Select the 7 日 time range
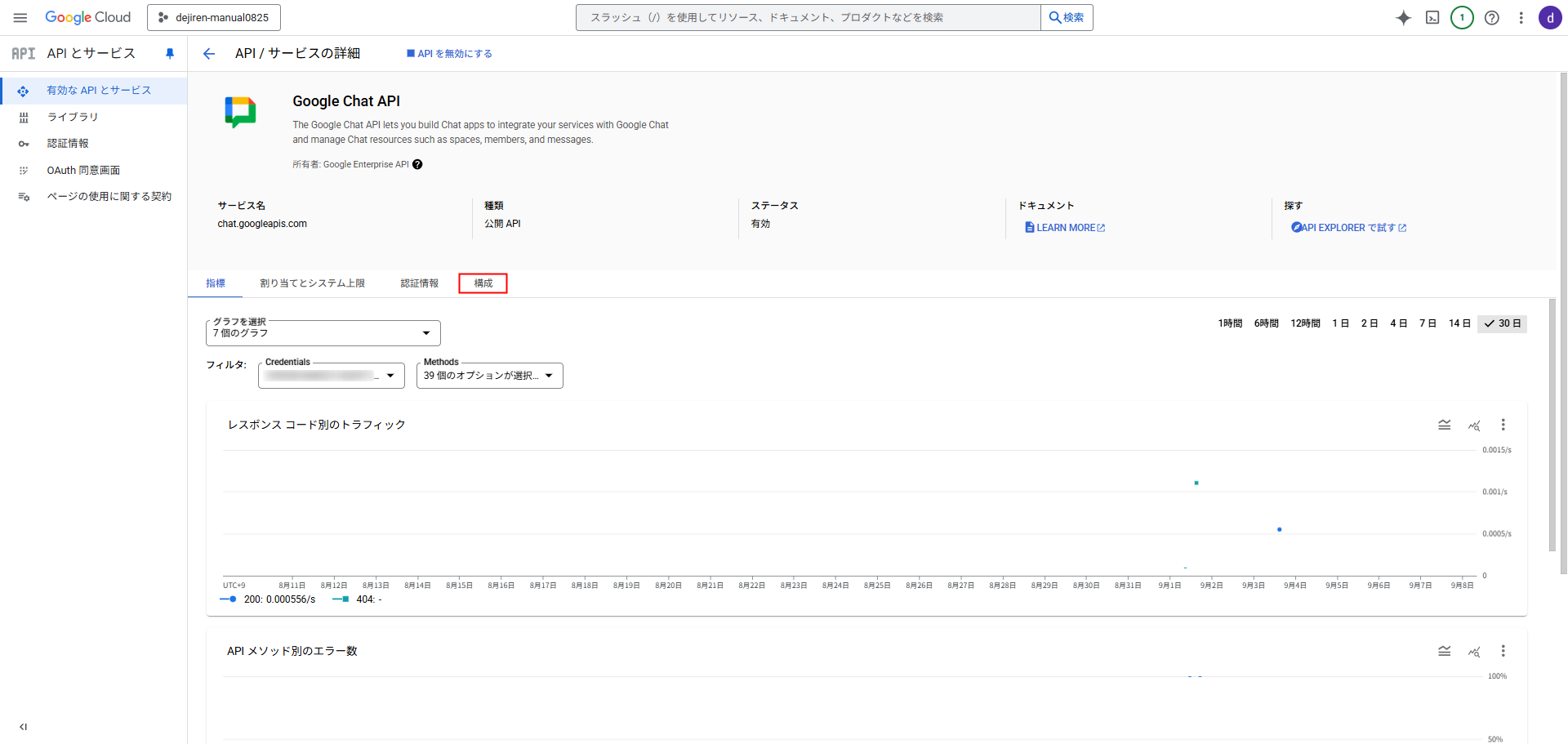The width and height of the screenshot is (1568, 744). 1428,323
